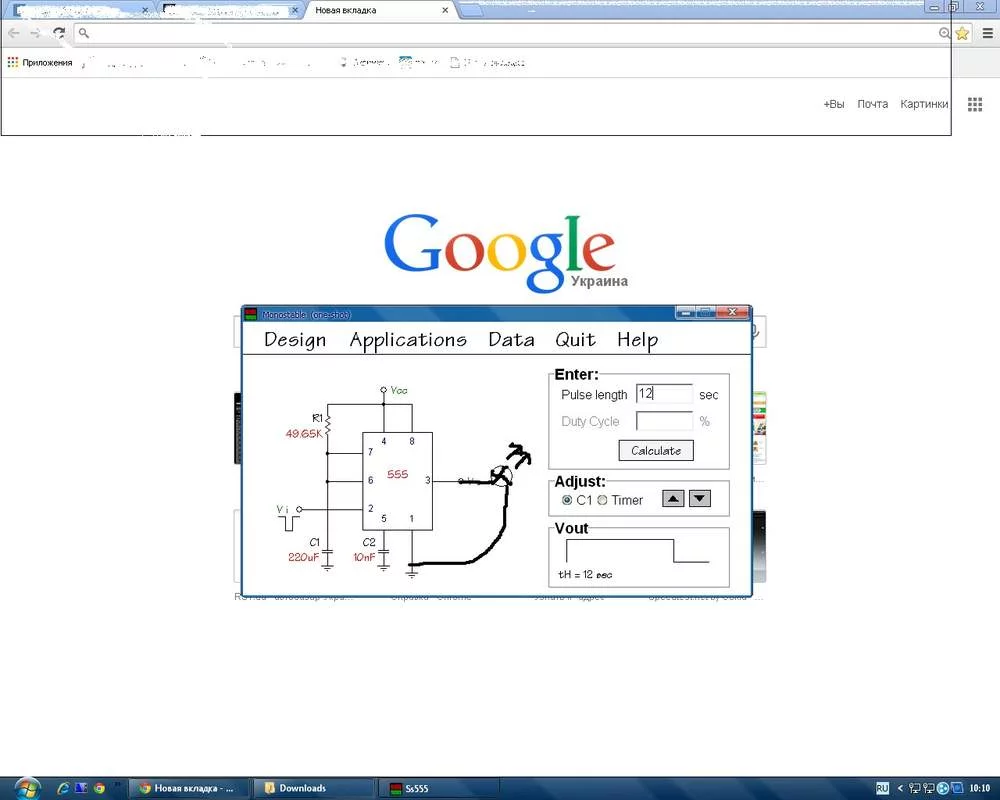Open the Help menu
Image resolution: width=1000 pixels, height=800 pixels.
pos(637,340)
